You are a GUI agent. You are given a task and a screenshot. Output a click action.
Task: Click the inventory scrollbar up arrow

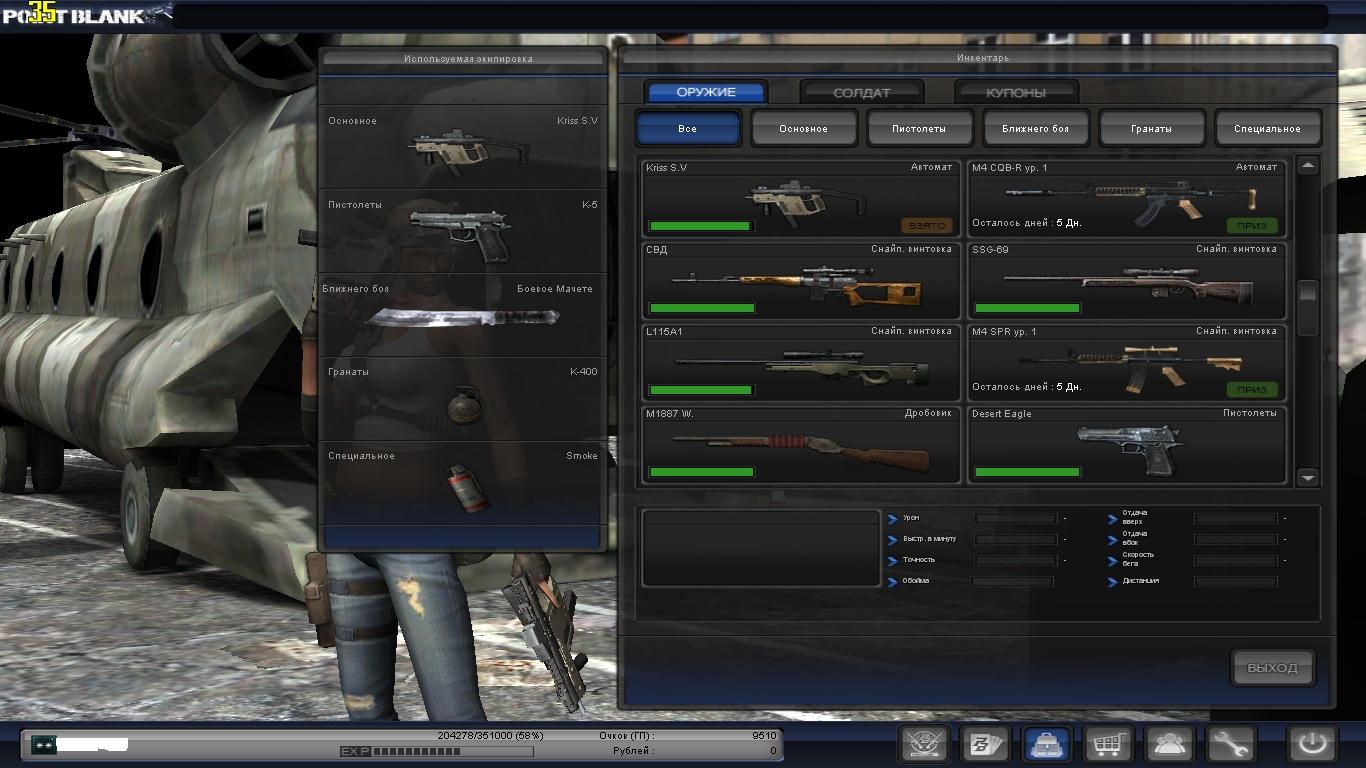[x=1308, y=165]
